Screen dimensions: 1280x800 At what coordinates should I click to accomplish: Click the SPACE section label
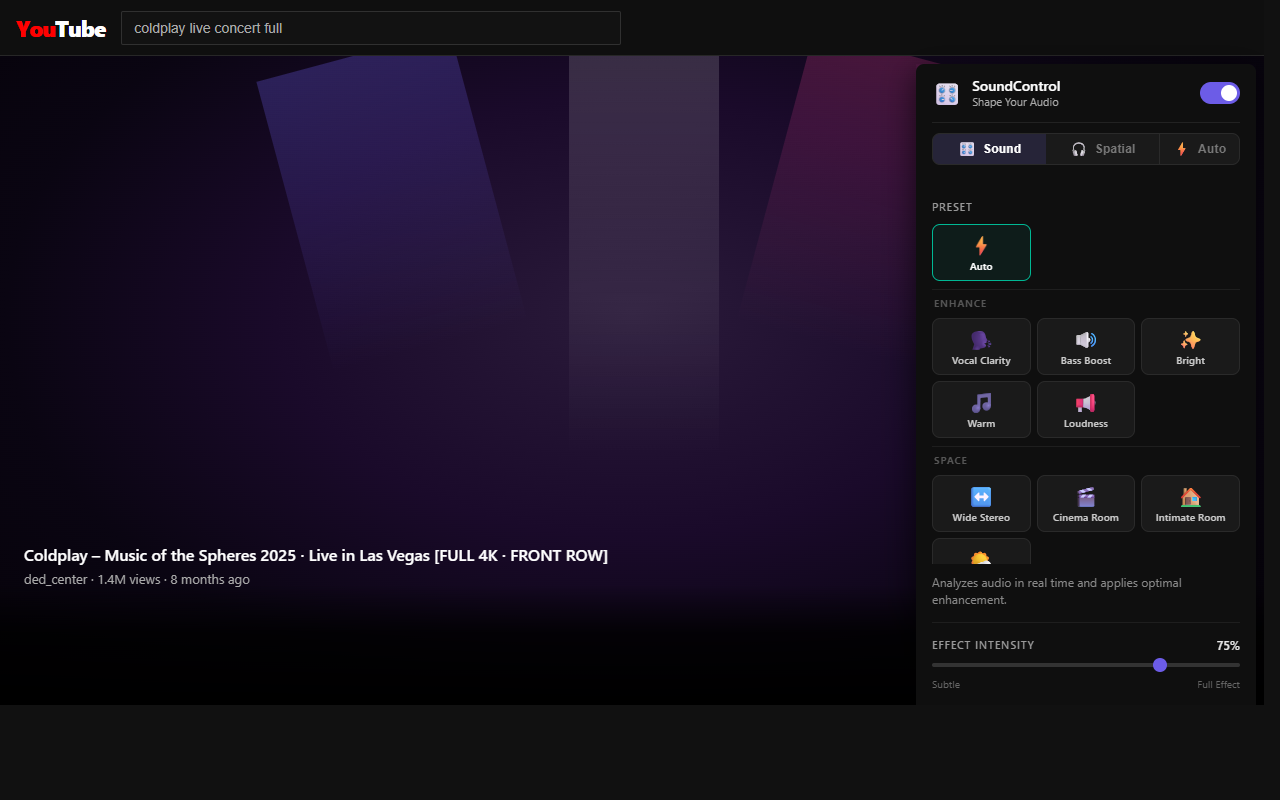coord(951,461)
